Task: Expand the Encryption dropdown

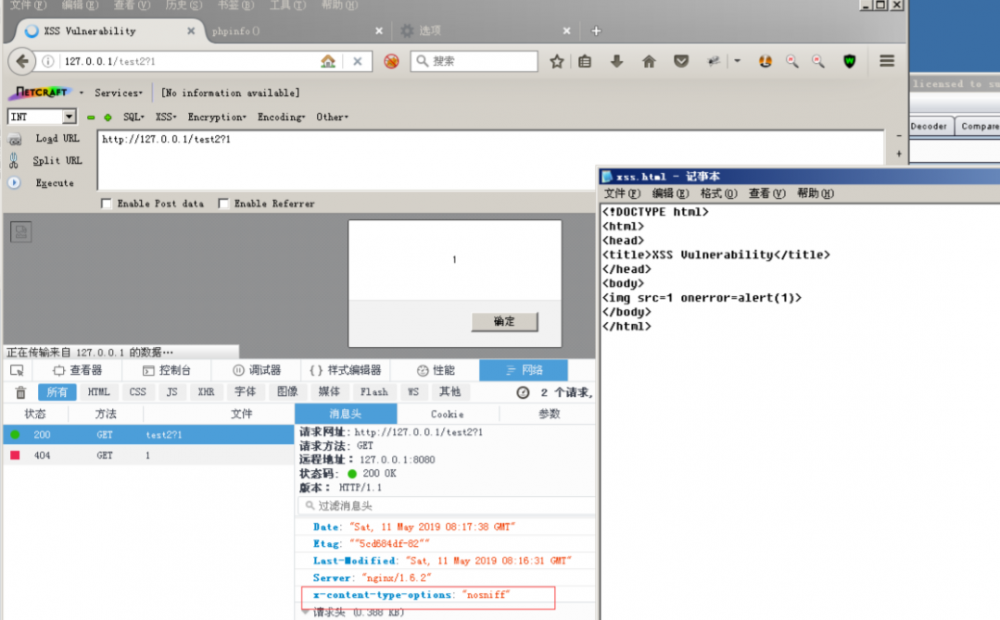Action: pos(217,117)
